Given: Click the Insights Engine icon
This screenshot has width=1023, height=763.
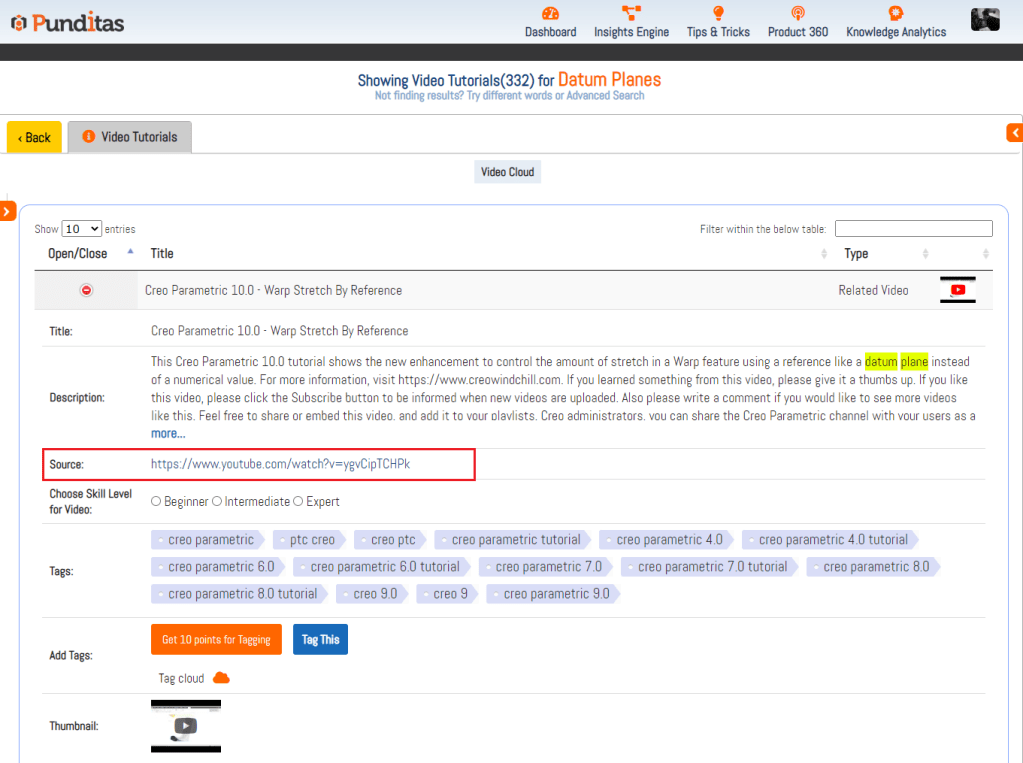Looking at the screenshot, I should (631, 13).
